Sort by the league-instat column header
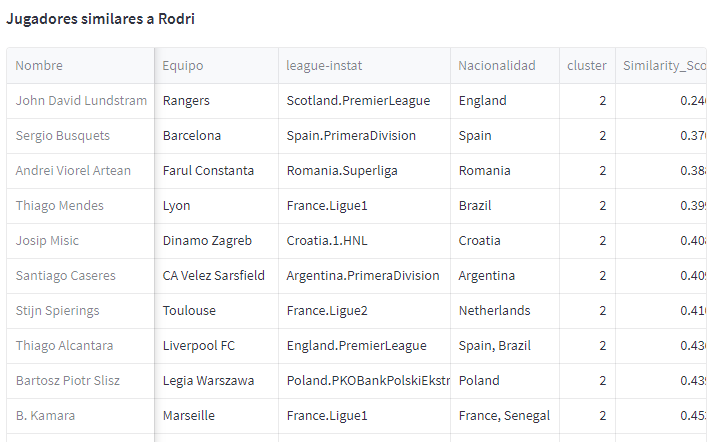711x442 pixels. 364,66
